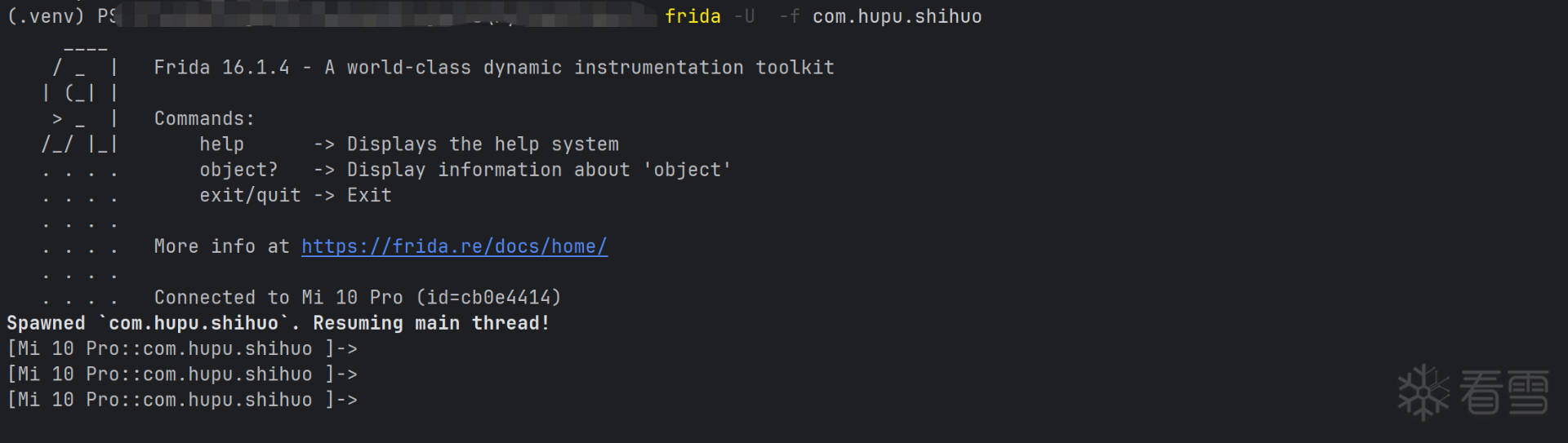Screen dimensions: 1568x443
Task: Click the Resuming main thread! text
Action: [431, 323]
